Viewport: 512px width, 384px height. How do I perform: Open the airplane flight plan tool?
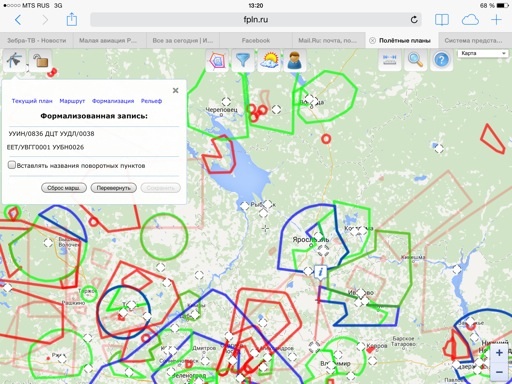[15, 60]
